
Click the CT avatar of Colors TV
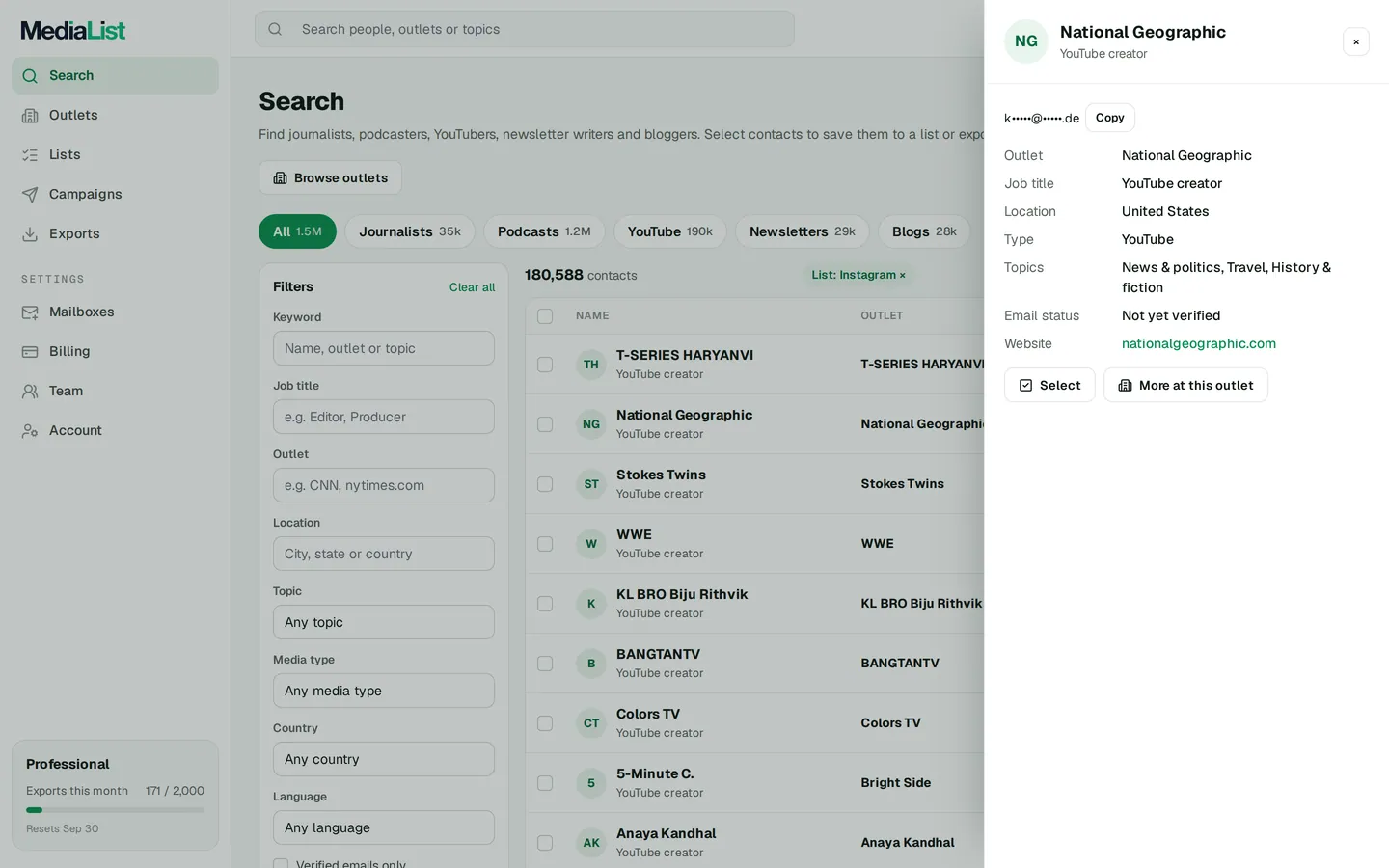(591, 723)
